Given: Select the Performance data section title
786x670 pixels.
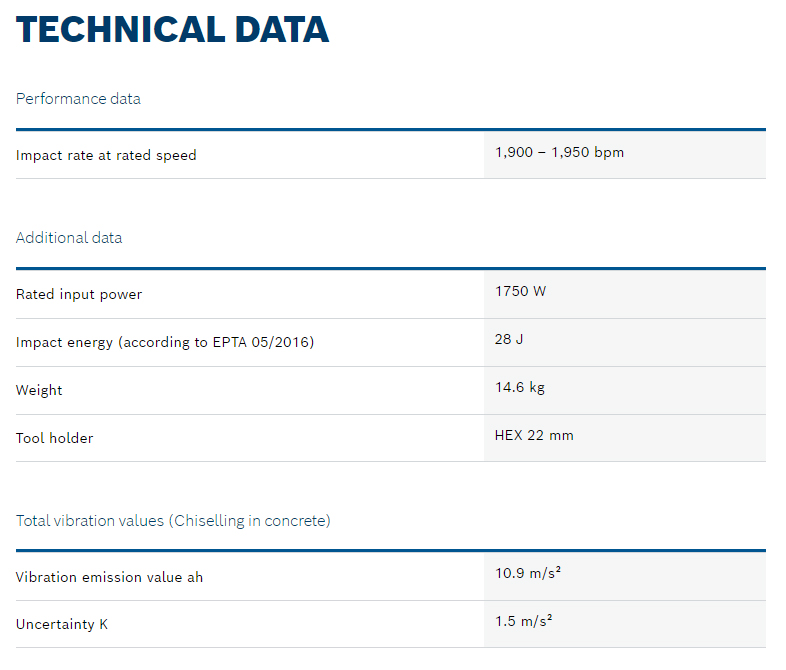Looking at the screenshot, I should 78,99.
